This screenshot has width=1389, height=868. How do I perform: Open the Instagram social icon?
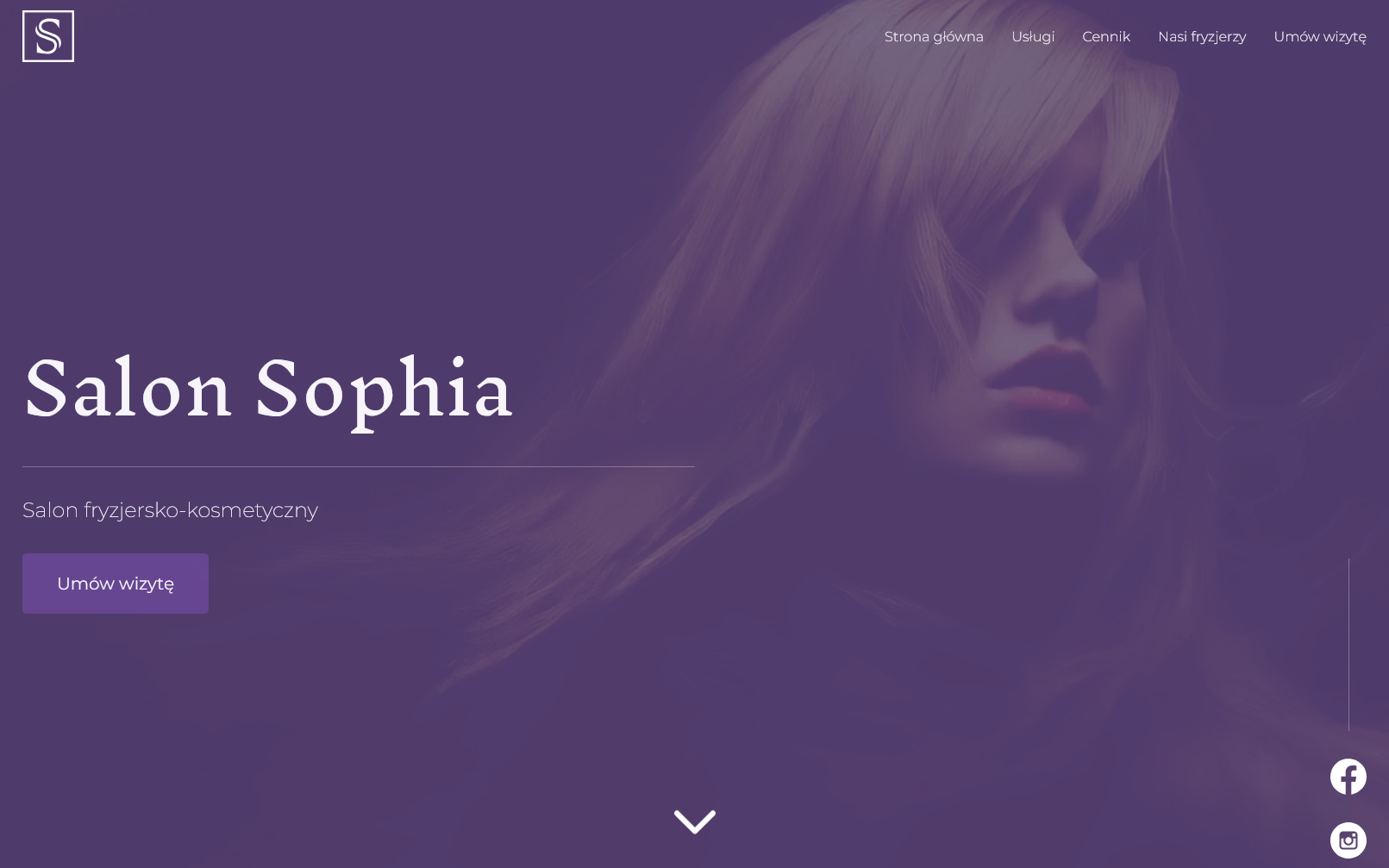coord(1348,840)
